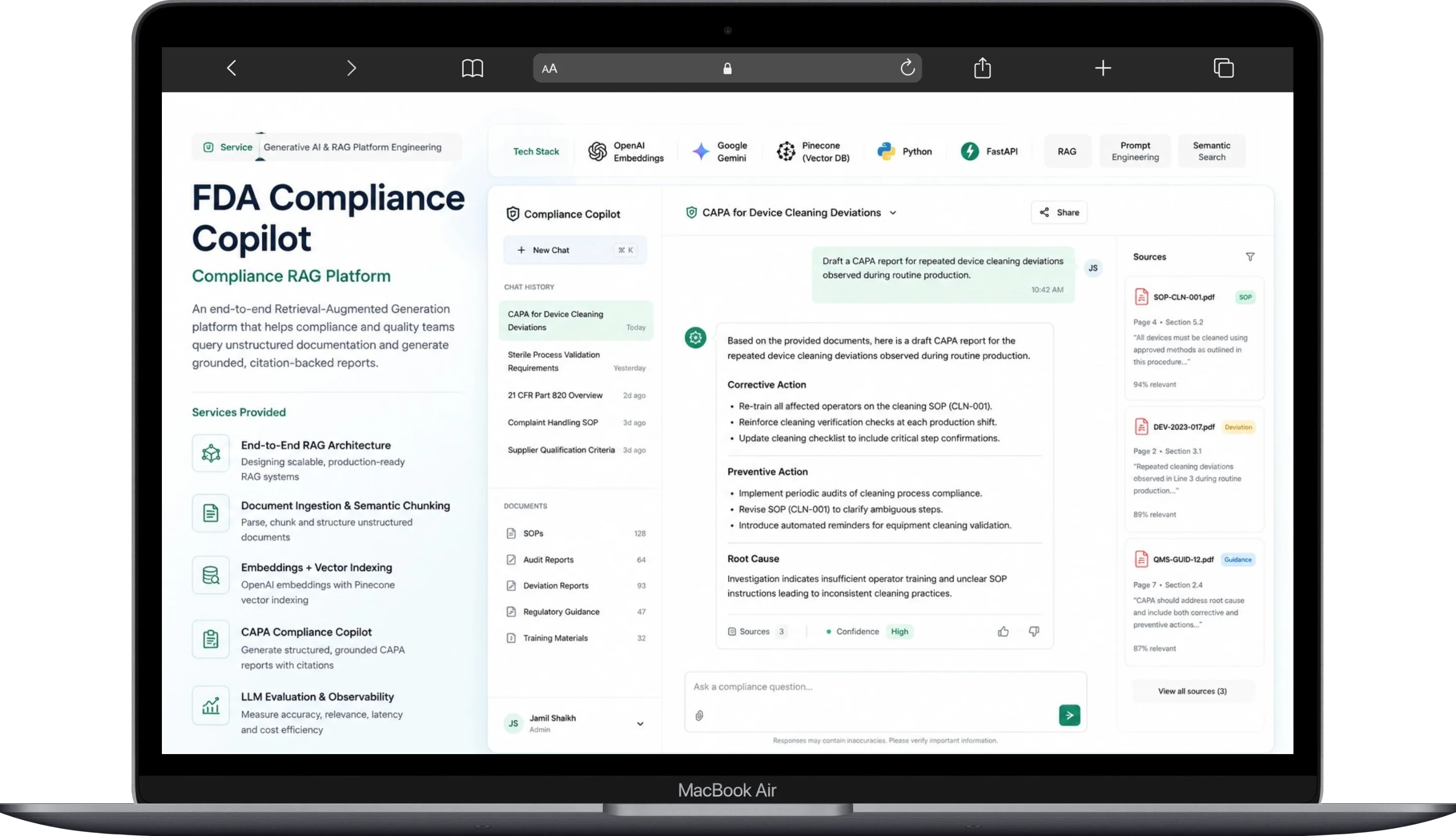The image size is (1456, 836).
Task: Click the Pinecone vector DB logo
Action: coord(786,151)
